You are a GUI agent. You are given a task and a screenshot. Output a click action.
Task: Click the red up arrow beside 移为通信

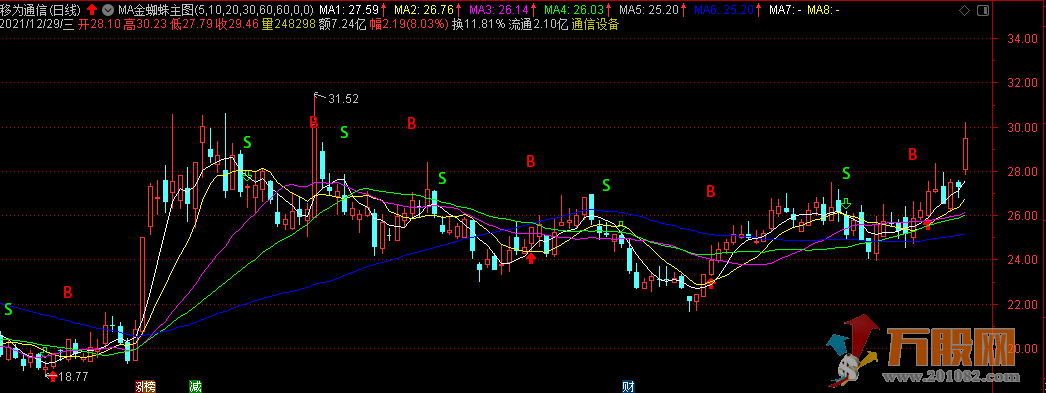coord(92,10)
